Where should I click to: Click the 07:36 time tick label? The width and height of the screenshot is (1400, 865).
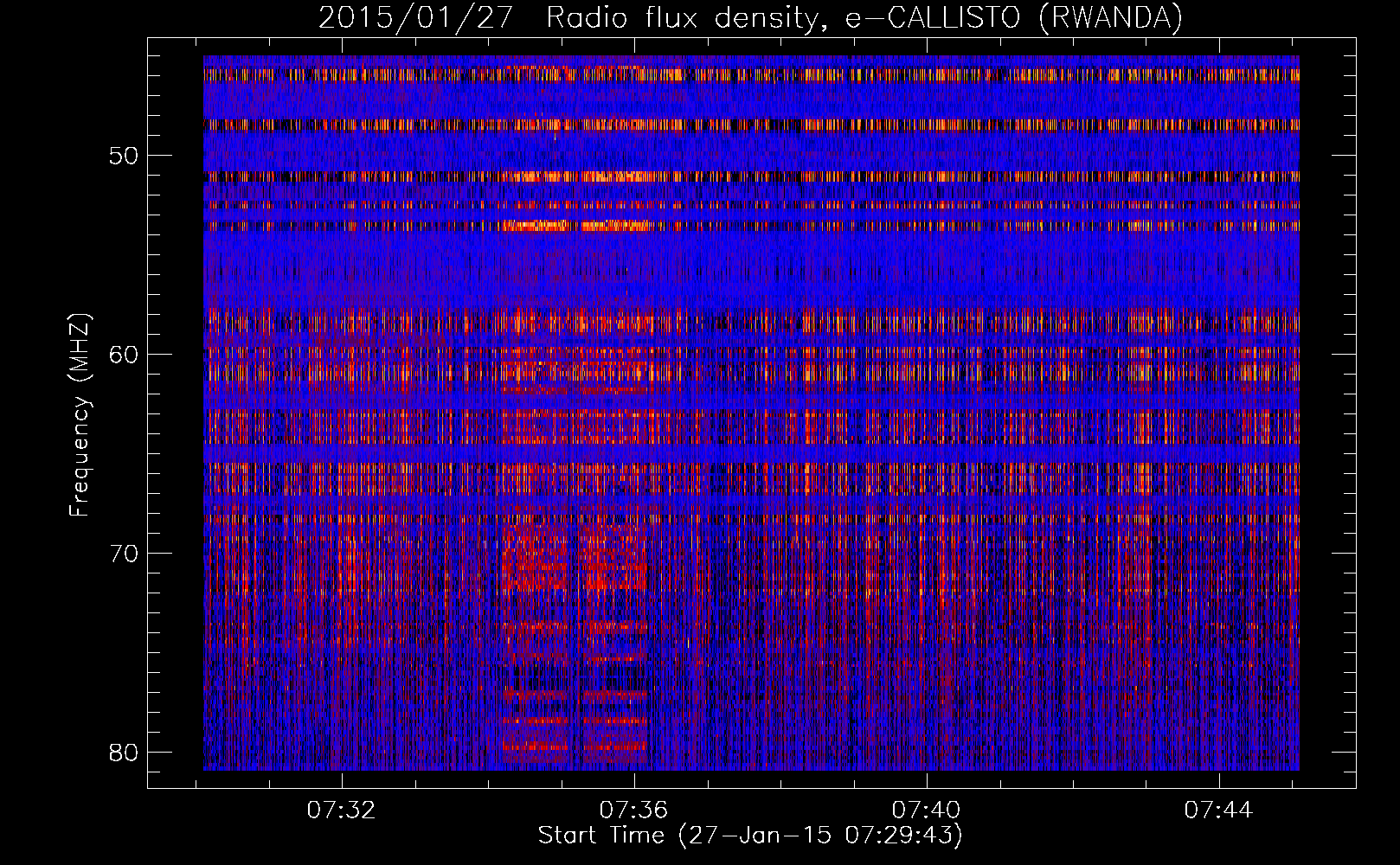click(x=634, y=810)
